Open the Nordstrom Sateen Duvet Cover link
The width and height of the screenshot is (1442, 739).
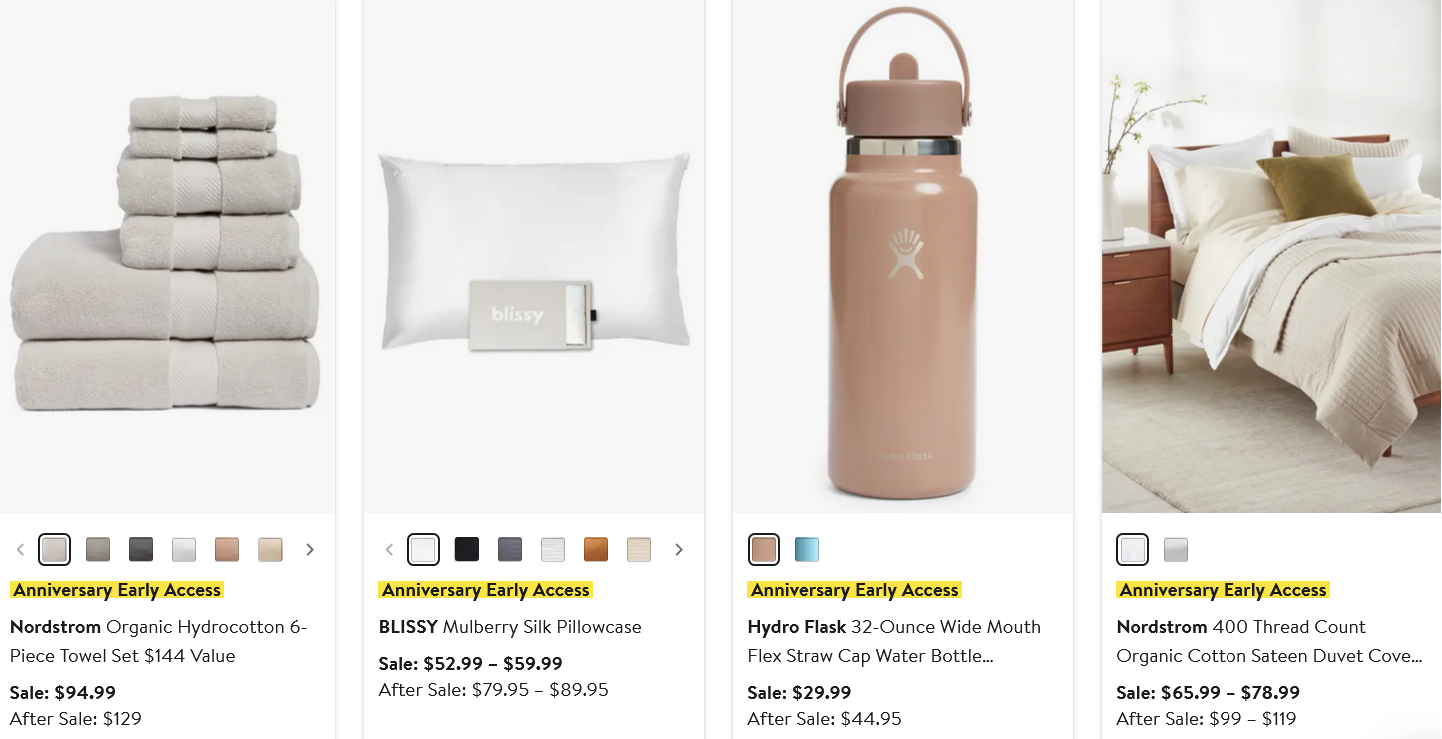click(x=1268, y=641)
